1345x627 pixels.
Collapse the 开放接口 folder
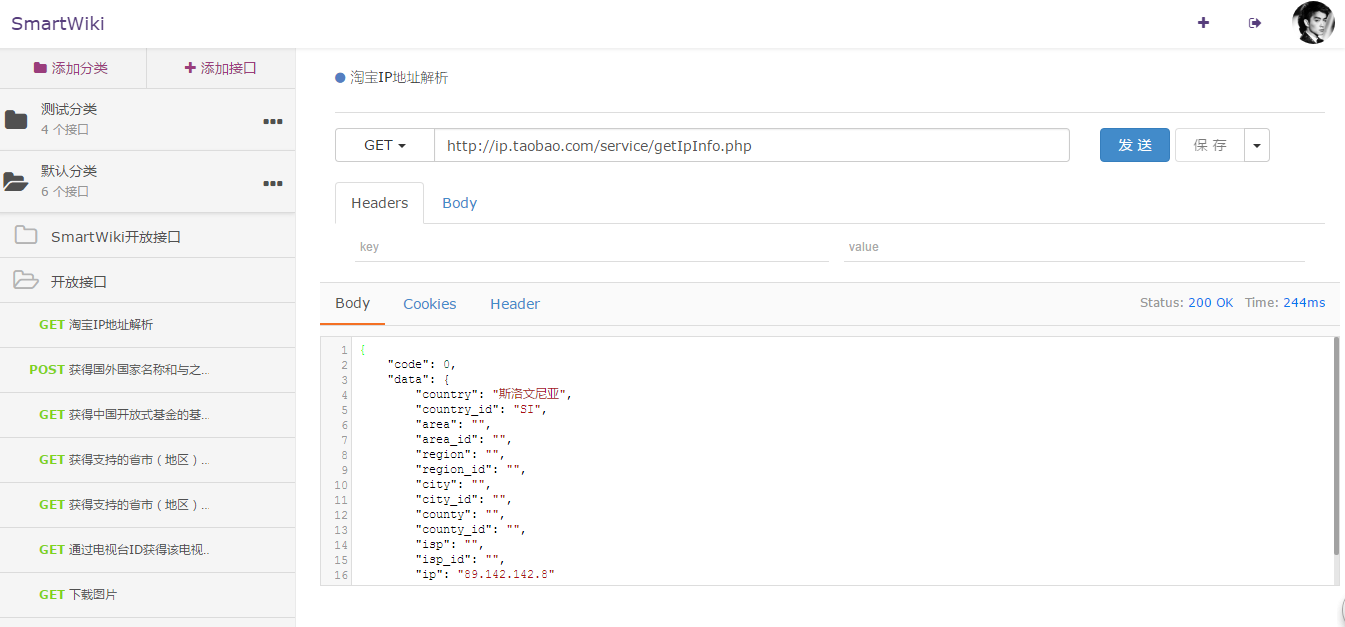[x=26, y=281]
